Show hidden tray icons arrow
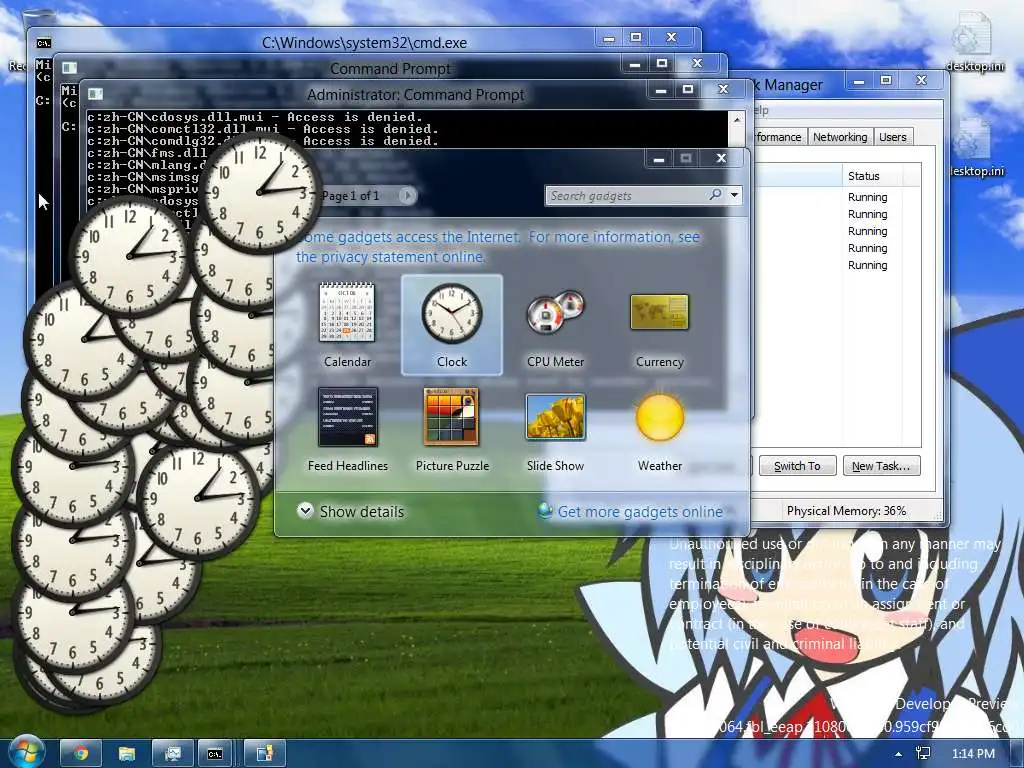This screenshot has width=1024, height=768. (x=899, y=754)
